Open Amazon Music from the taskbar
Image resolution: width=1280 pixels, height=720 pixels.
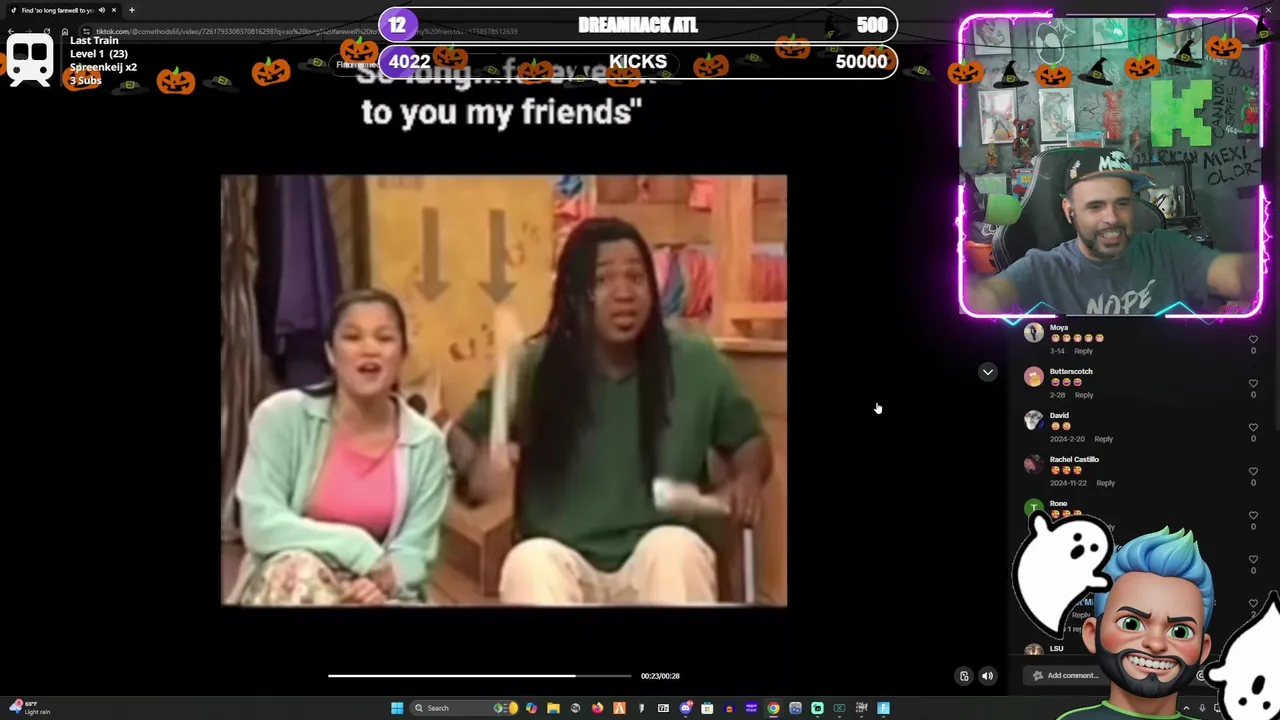click(751, 708)
